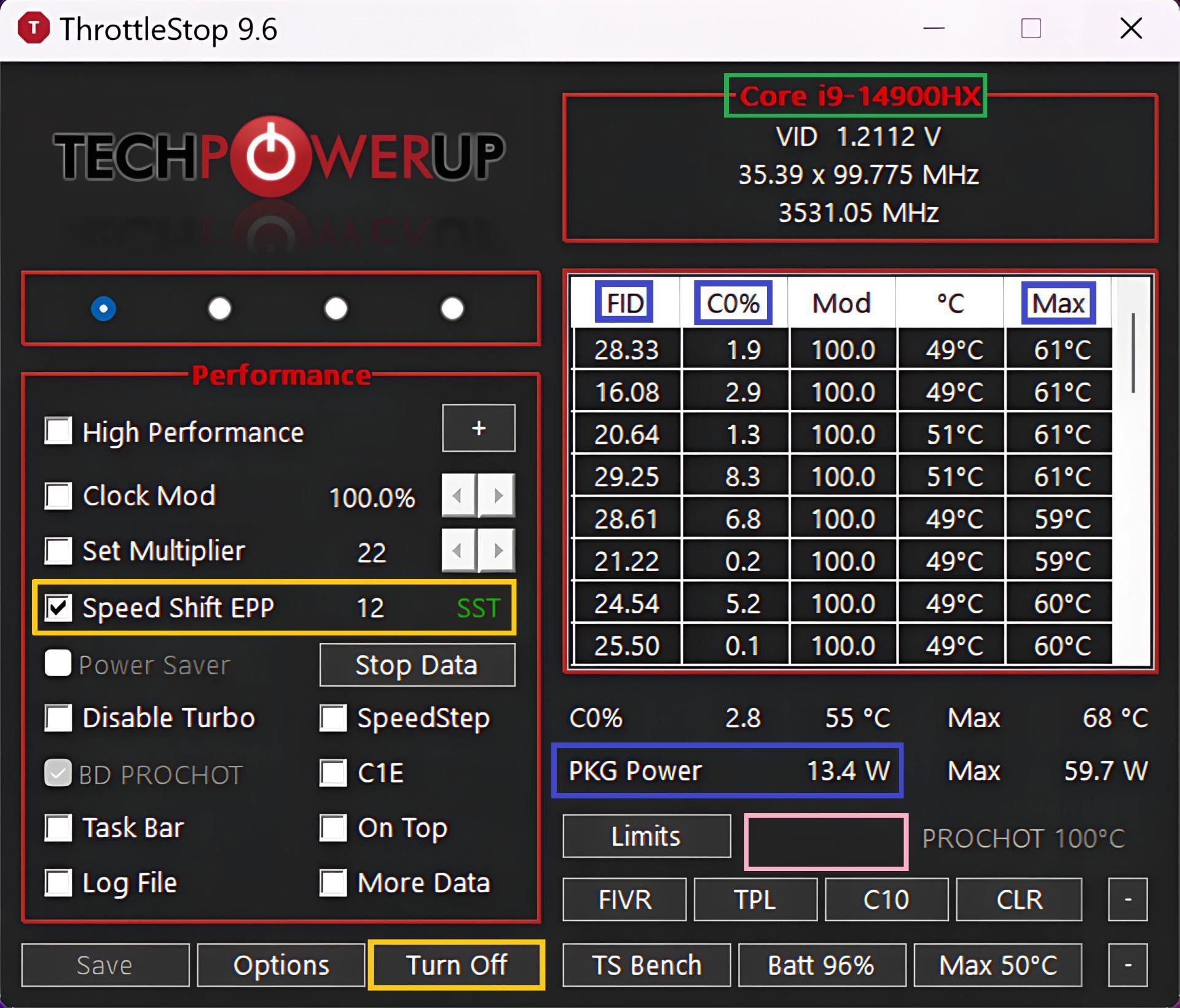The image size is (1180, 1008).
Task: Enable the C1E checkbox
Action: coord(332,773)
